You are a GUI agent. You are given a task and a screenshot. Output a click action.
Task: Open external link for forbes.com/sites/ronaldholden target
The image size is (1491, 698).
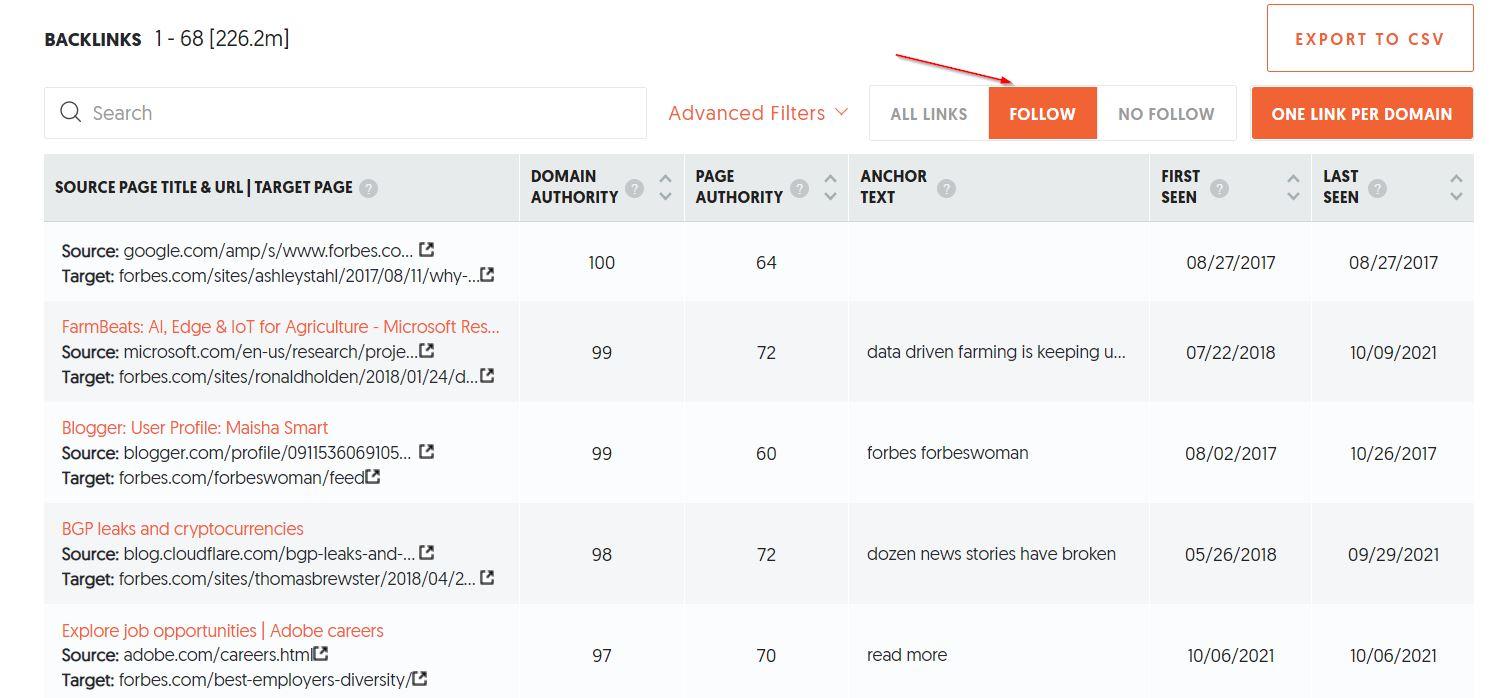point(487,376)
